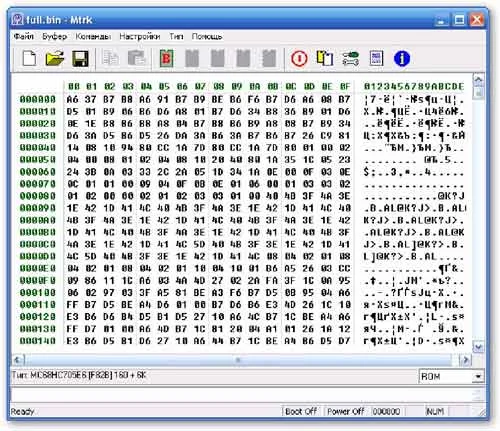Screen dimensions: 500x431
Task: Click the vertical scrollbar down arrow
Action: (479, 347)
